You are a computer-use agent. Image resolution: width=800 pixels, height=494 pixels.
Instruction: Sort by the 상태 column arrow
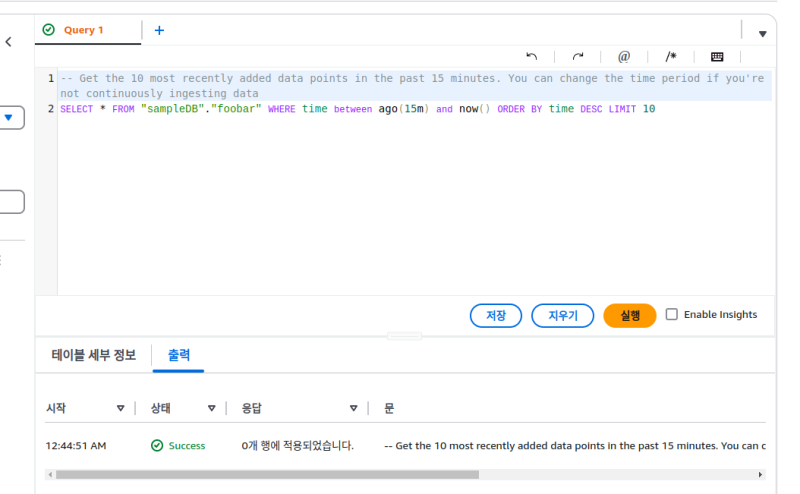(211, 408)
